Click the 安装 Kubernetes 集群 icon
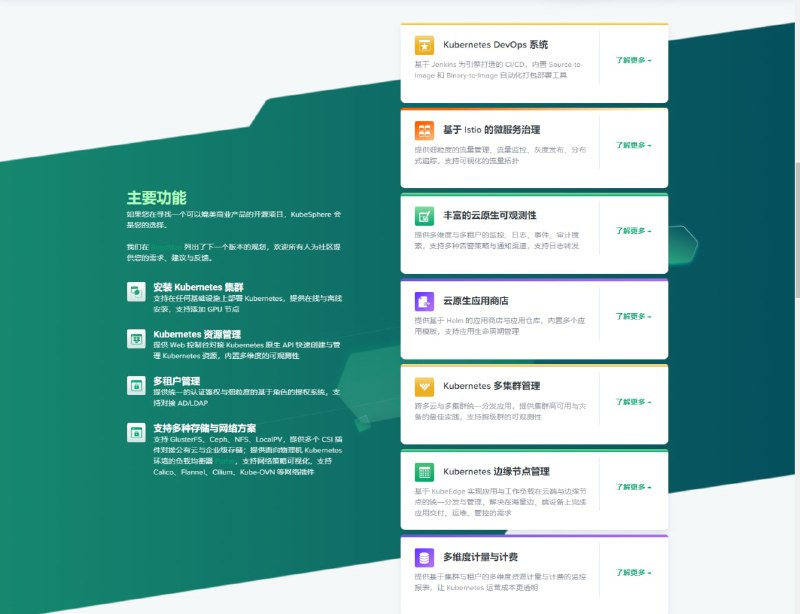Viewport: 800px width, 614px height. [136, 291]
